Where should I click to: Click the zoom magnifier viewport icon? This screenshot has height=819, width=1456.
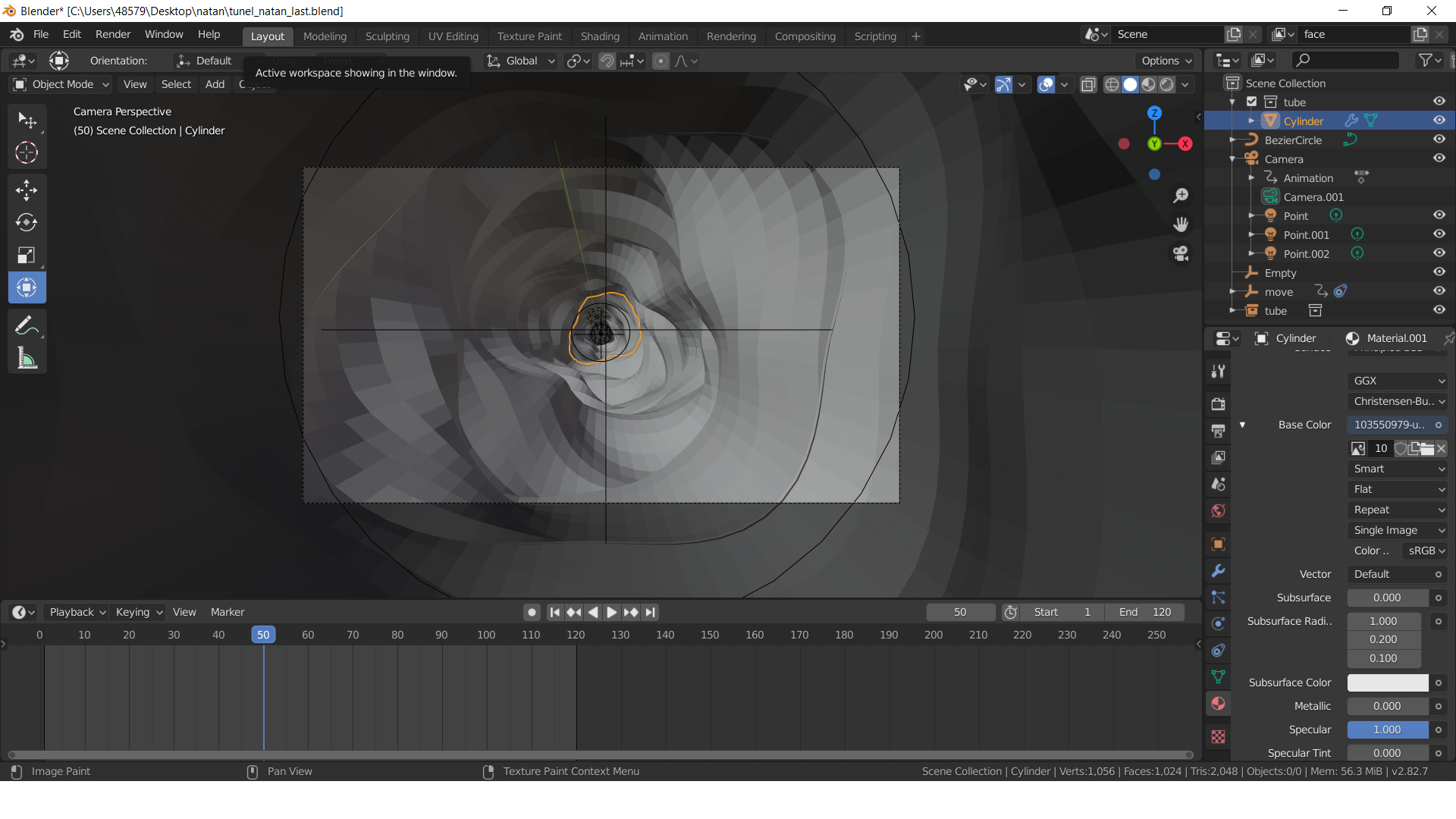point(1181,196)
